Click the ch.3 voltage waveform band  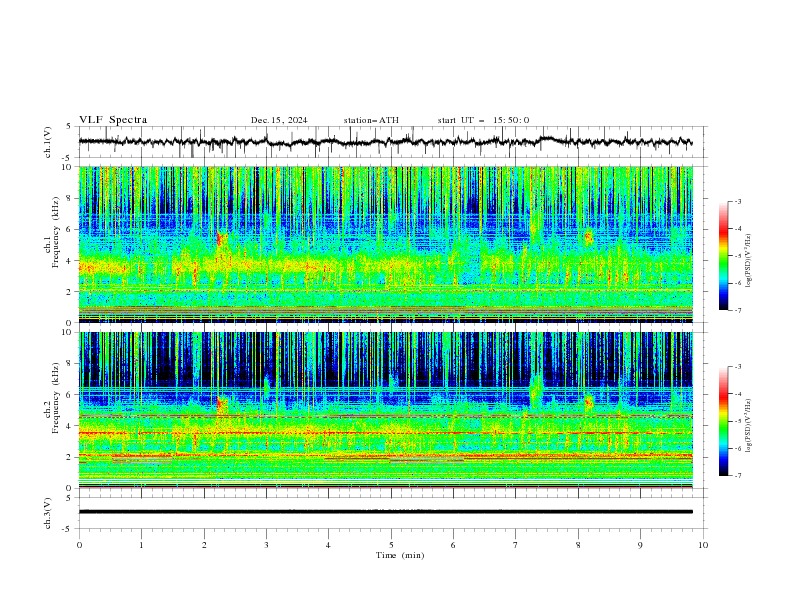click(x=385, y=512)
